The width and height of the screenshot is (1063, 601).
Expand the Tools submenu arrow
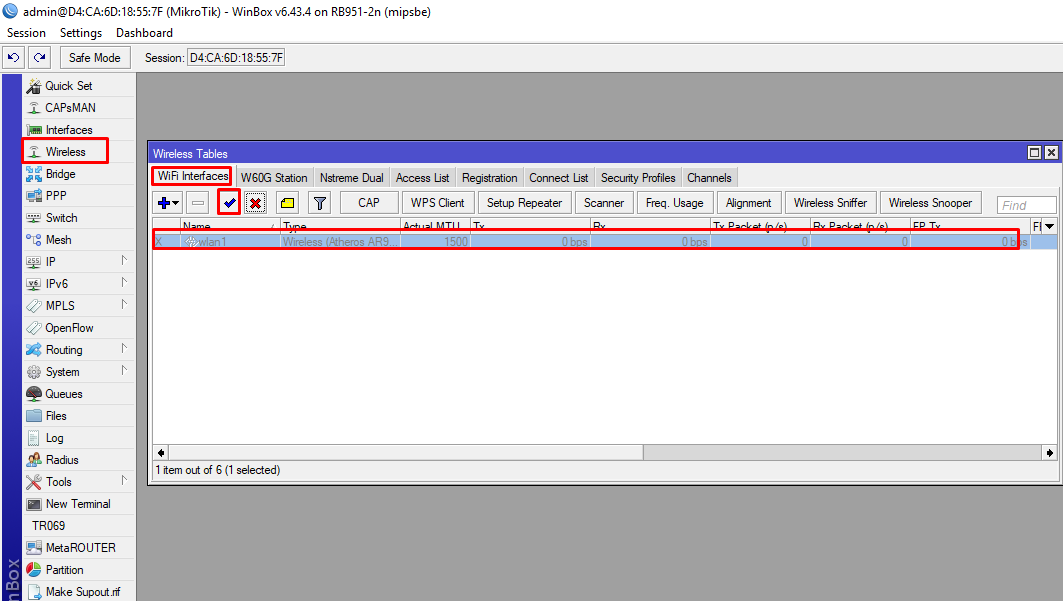(124, 481)
